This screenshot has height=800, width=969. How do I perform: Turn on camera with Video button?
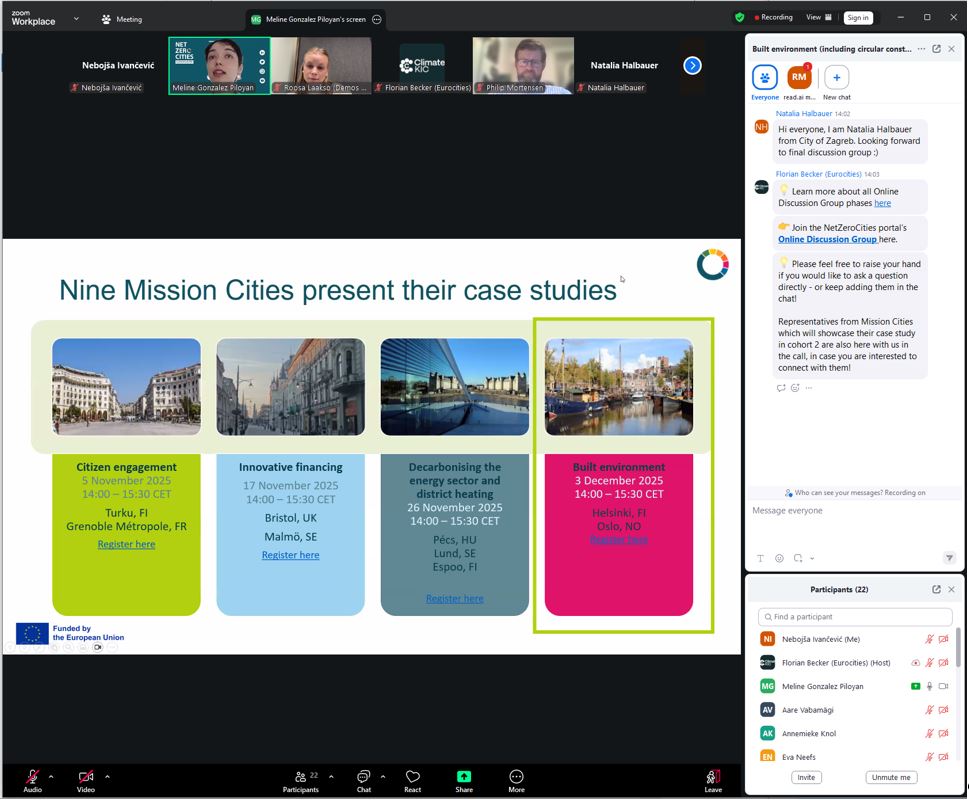pos(86,777)
